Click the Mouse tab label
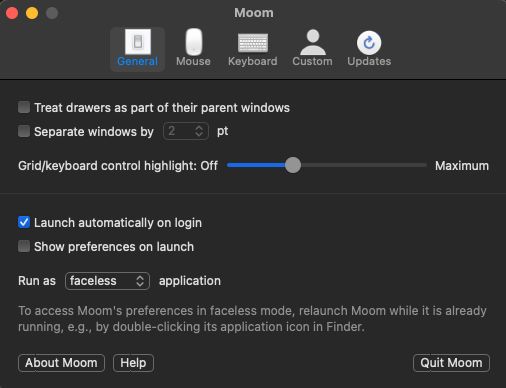 pos(193,61)
